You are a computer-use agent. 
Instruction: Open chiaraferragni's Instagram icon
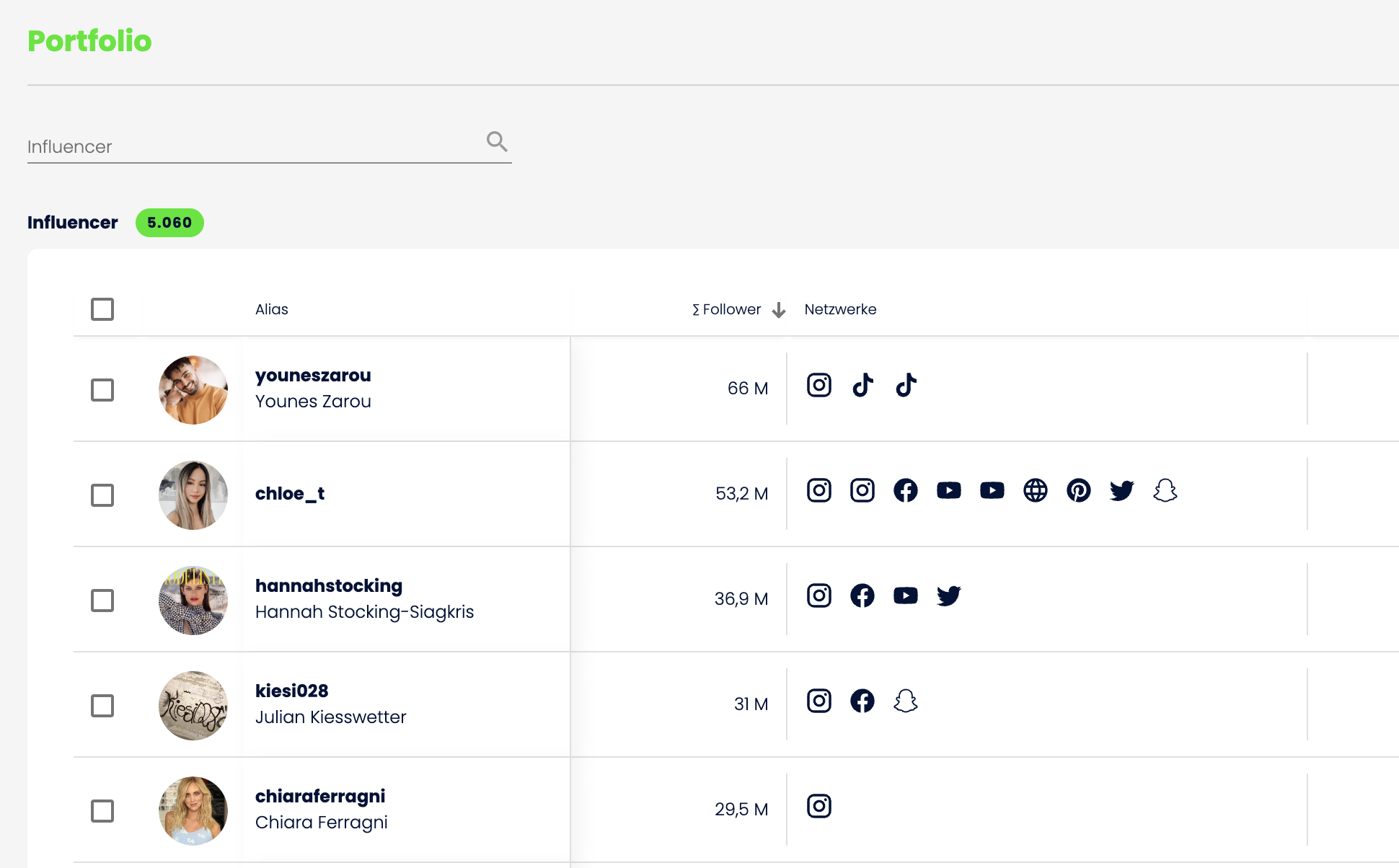click(x=818, y=807)
